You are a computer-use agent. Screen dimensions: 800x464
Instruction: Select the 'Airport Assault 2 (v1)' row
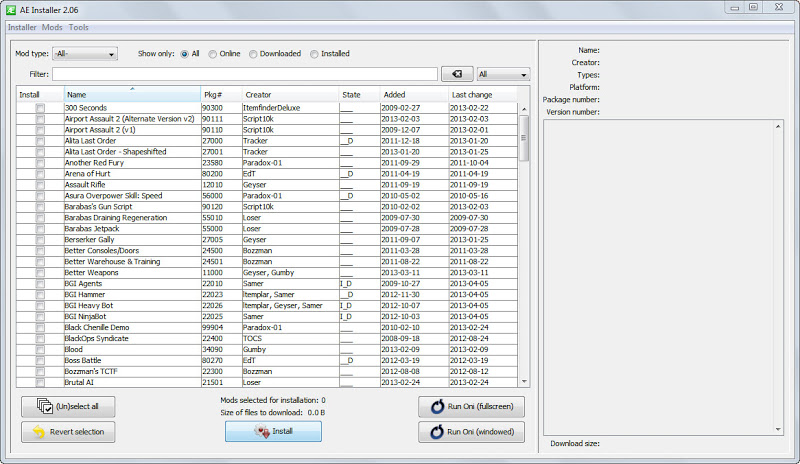pyautogui.click(x=267, y=130)
